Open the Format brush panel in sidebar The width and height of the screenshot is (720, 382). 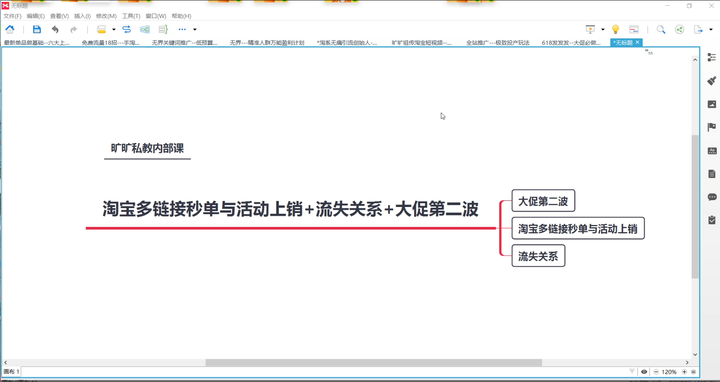712,80
